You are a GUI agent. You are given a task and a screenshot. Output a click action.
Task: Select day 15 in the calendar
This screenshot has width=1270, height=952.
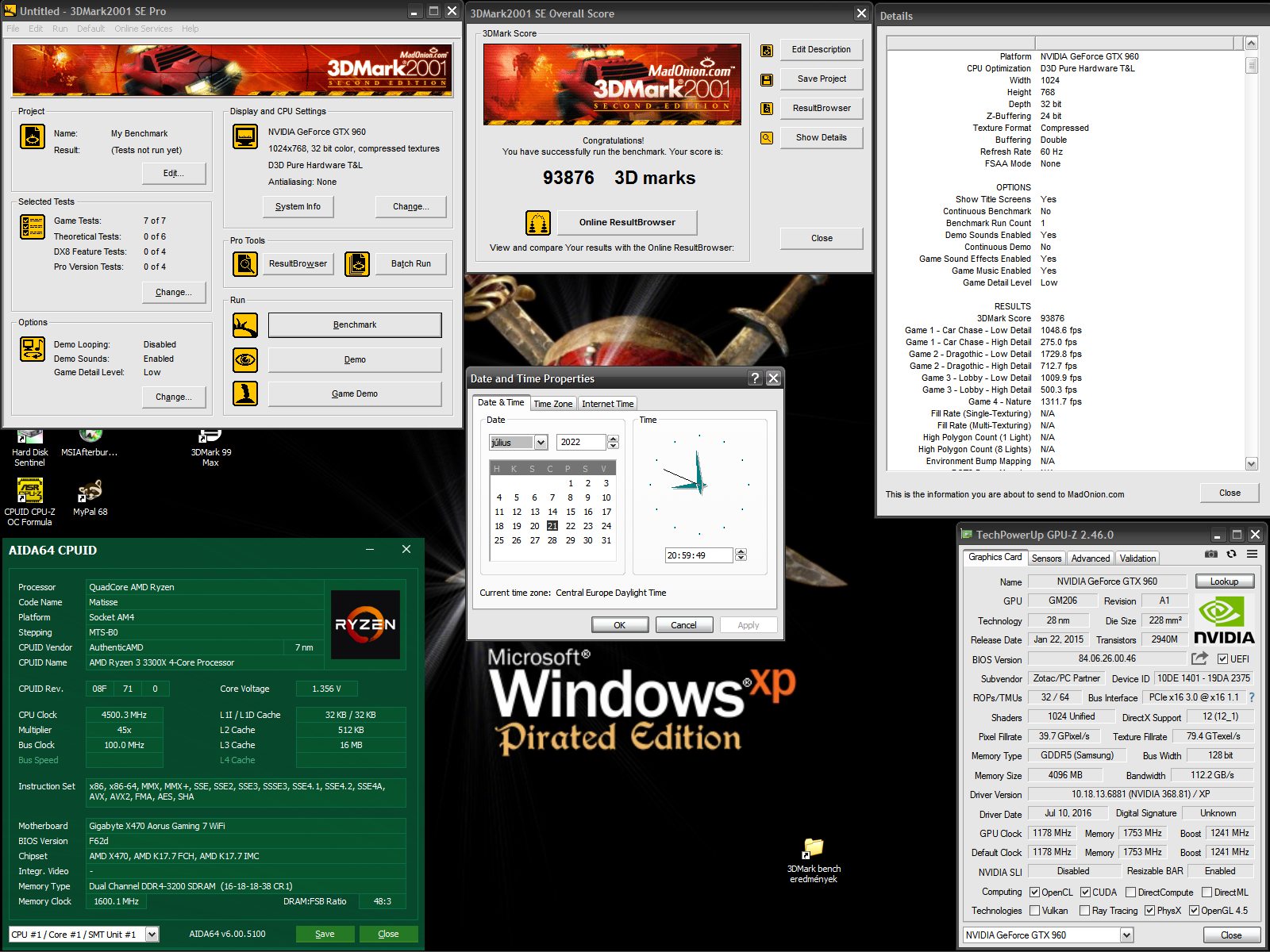pos(570,512)
